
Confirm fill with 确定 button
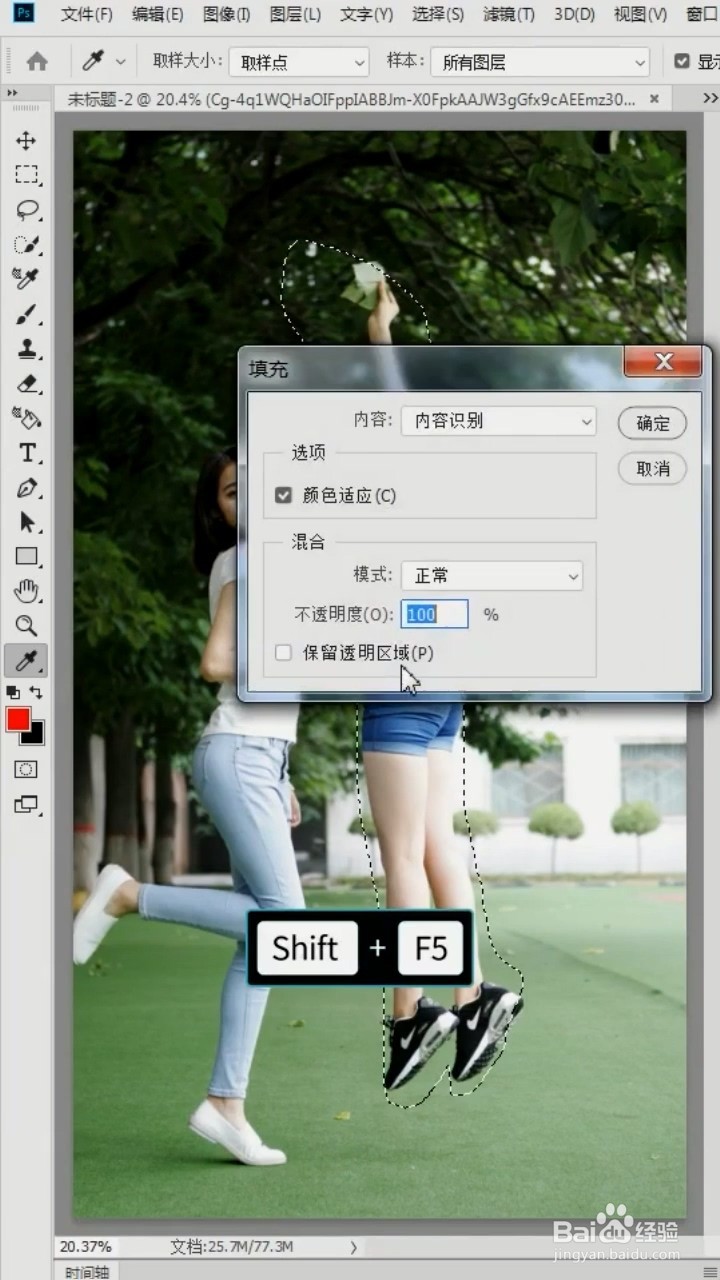[653, 423]
